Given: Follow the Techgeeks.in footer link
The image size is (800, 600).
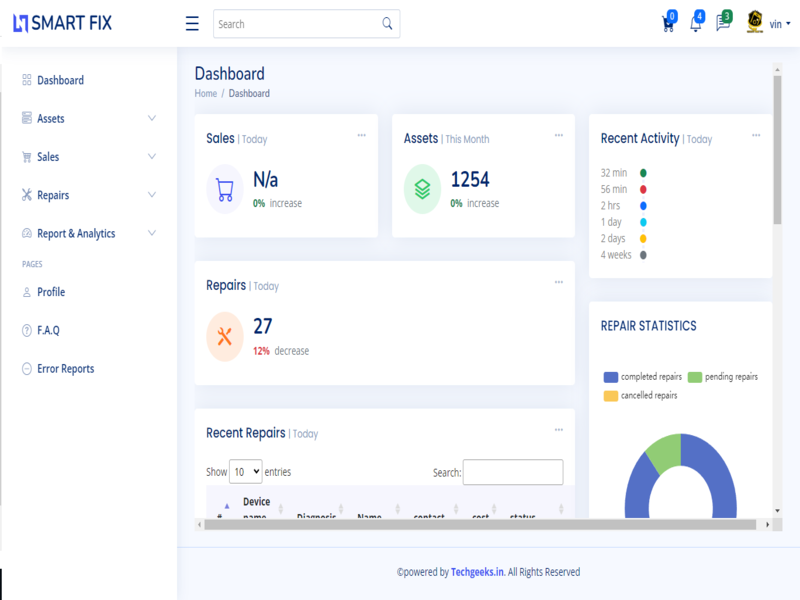Looking at the screenshot, I should click(x=476, y=572).
